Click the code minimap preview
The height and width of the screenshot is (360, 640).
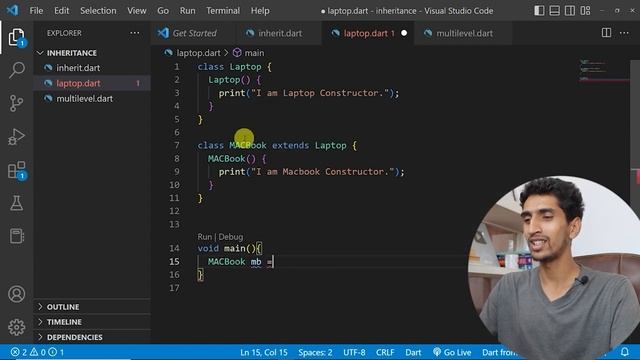604,70
